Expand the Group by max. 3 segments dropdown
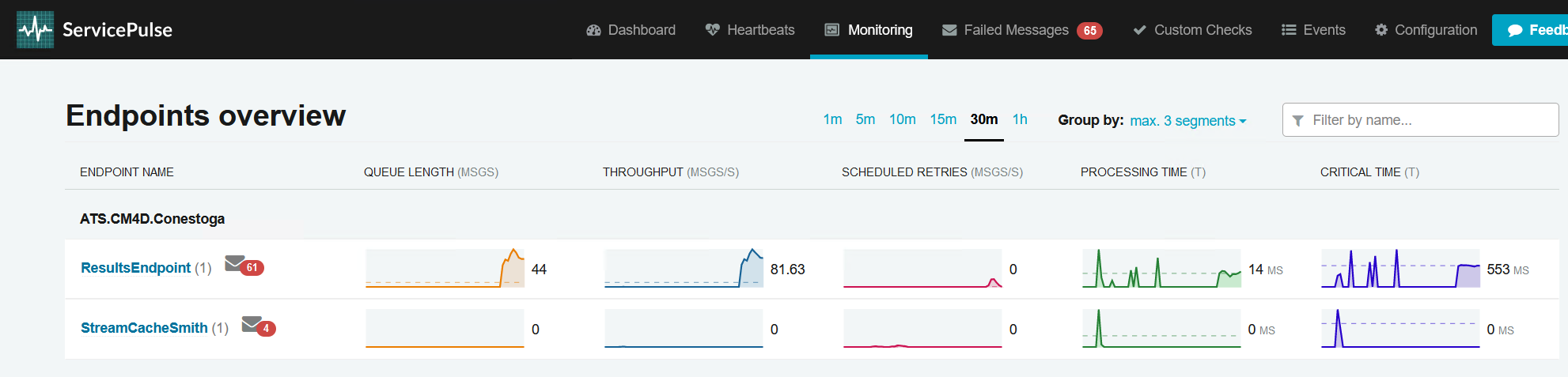The height and width of the screenshot is (377, 1568). [1187, 121]
